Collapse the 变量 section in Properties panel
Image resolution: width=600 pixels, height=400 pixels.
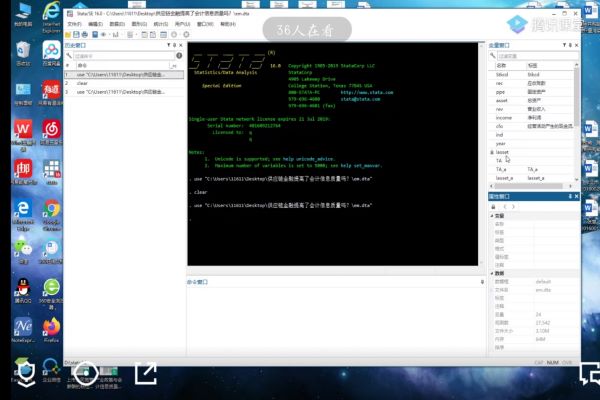(492, 216)
